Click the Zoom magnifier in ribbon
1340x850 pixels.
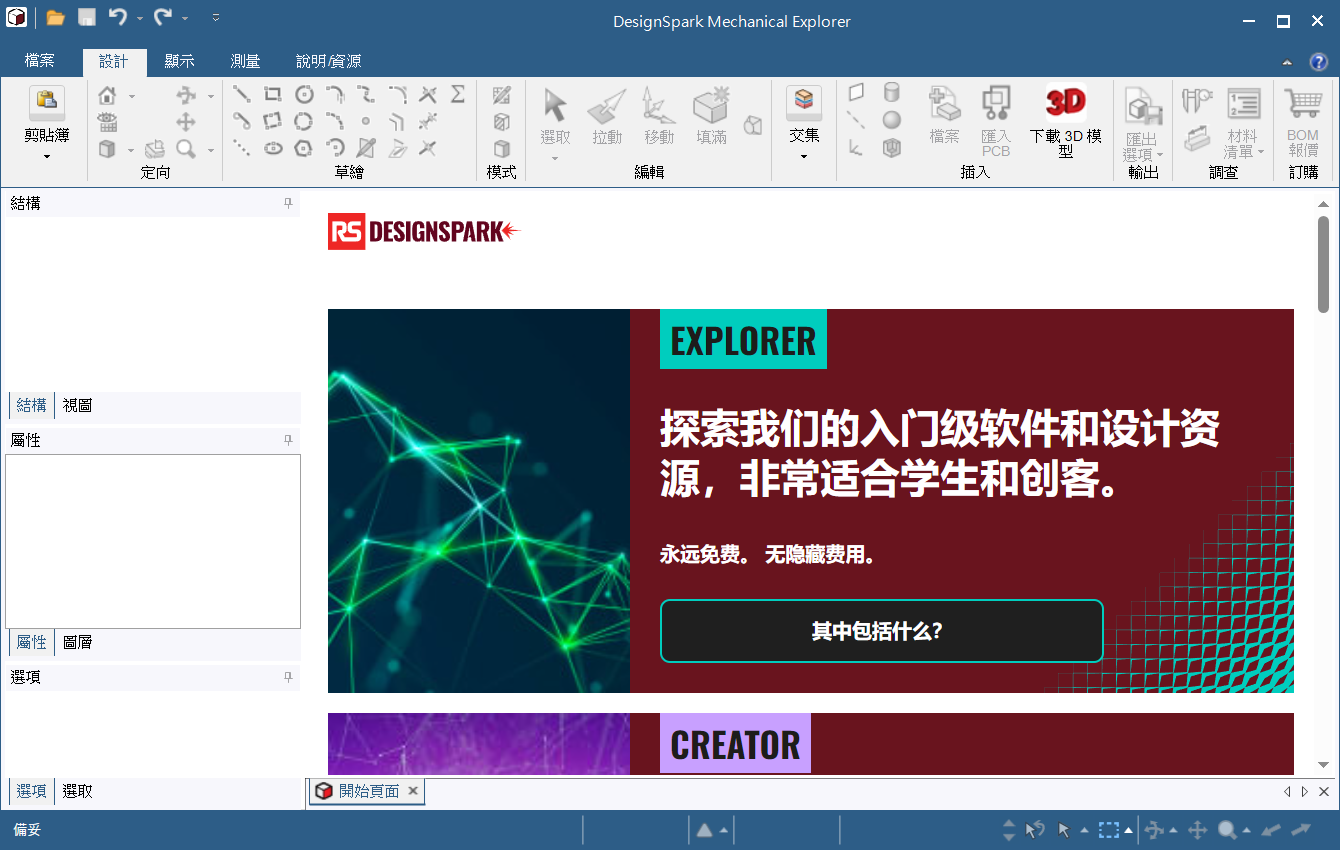(x=186, y=149)
